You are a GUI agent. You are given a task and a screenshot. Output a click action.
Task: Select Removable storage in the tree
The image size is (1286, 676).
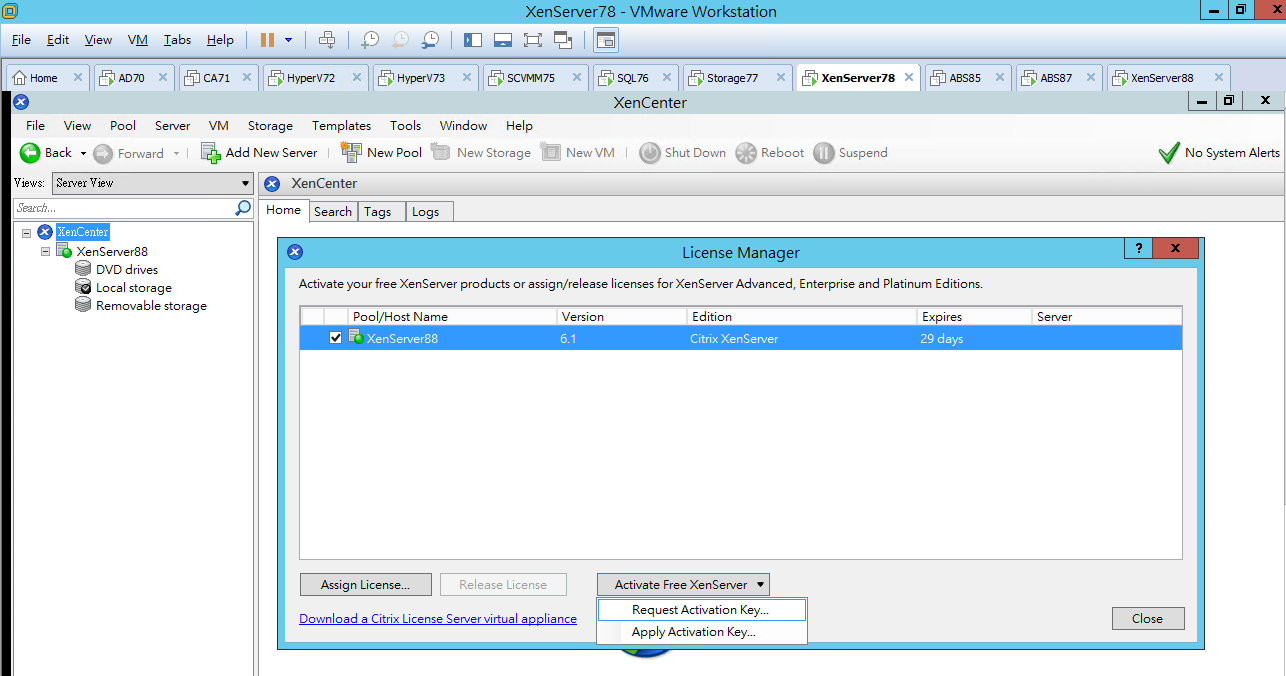[x=151, y=306]
